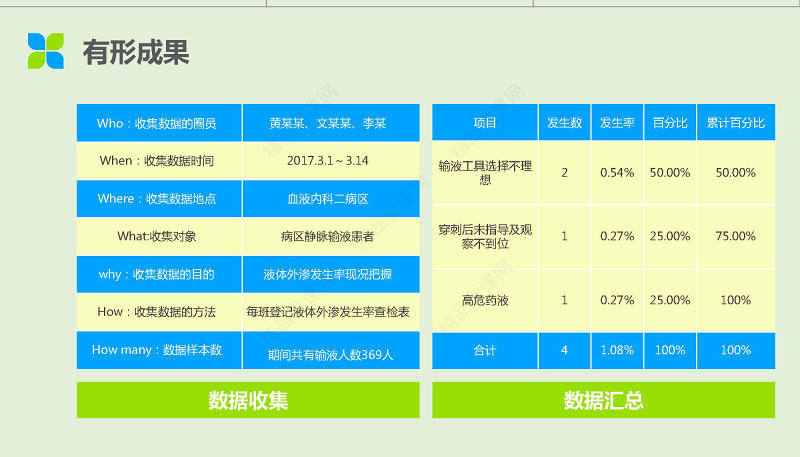Image resolution: width=800 pixels, height=457 pixels.
Task: Click the 病区静脉输液患者 cell
Action: pyautogui.click(x=330, y=236)
